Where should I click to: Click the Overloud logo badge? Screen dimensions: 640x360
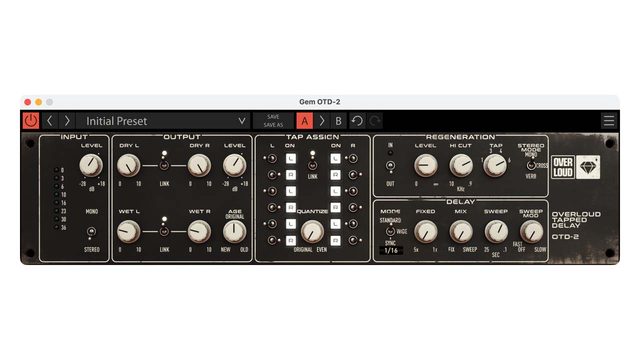(x=563, y=167)
